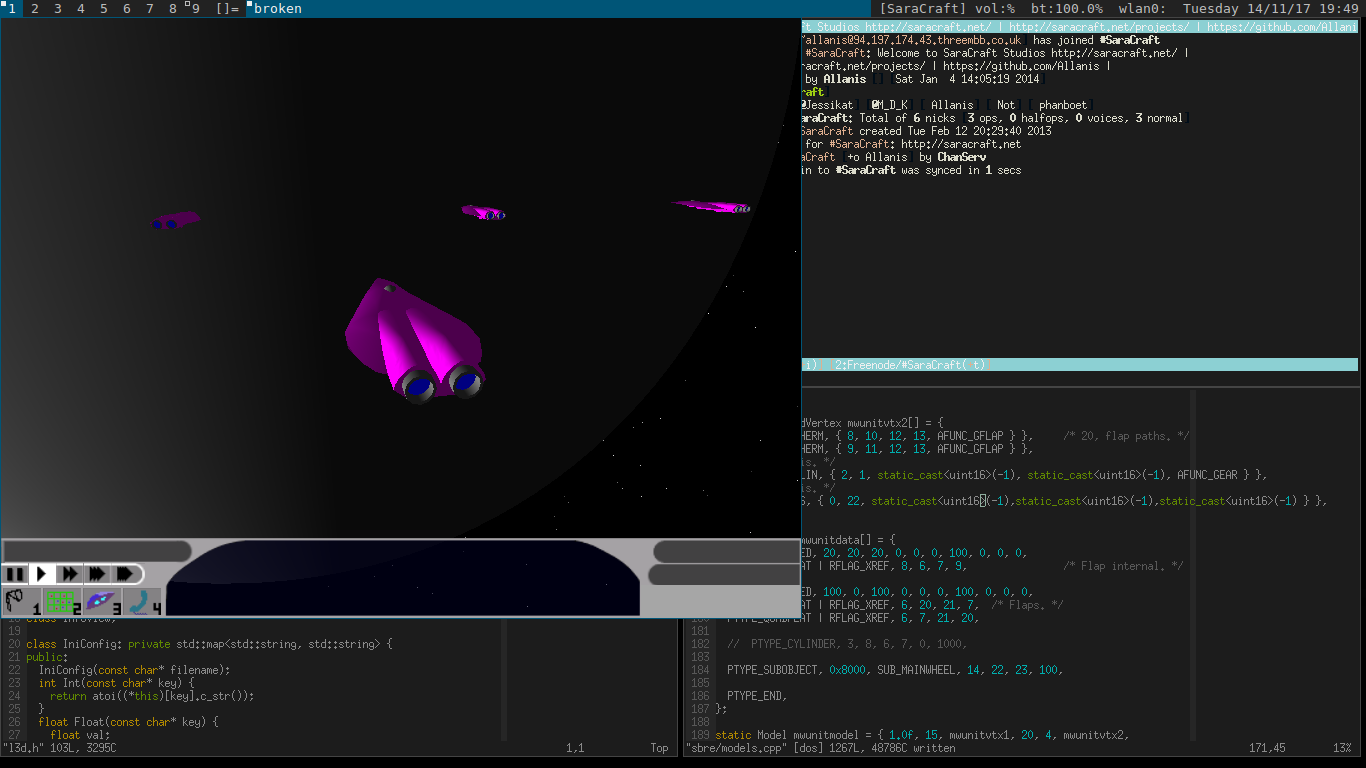This screenshot has height=768, width=1366.
Task: Open the sector map view icon 1
Action: 21,601
